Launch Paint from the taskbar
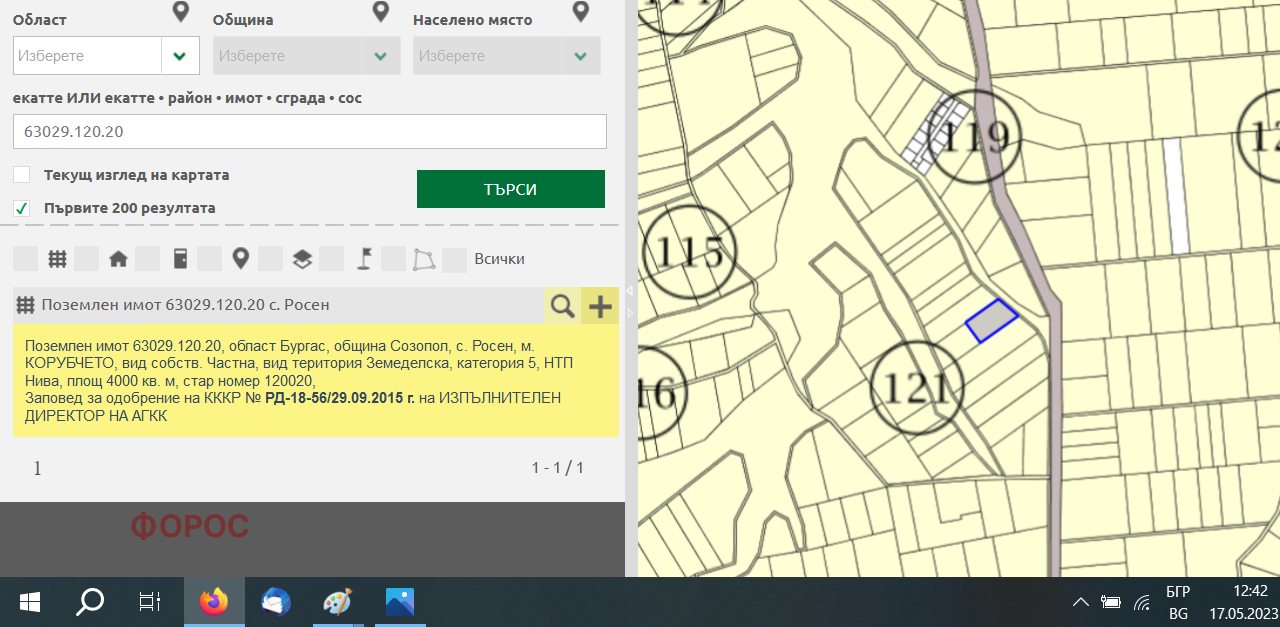This screenshot has height=627, width=1280. [337, 601]
